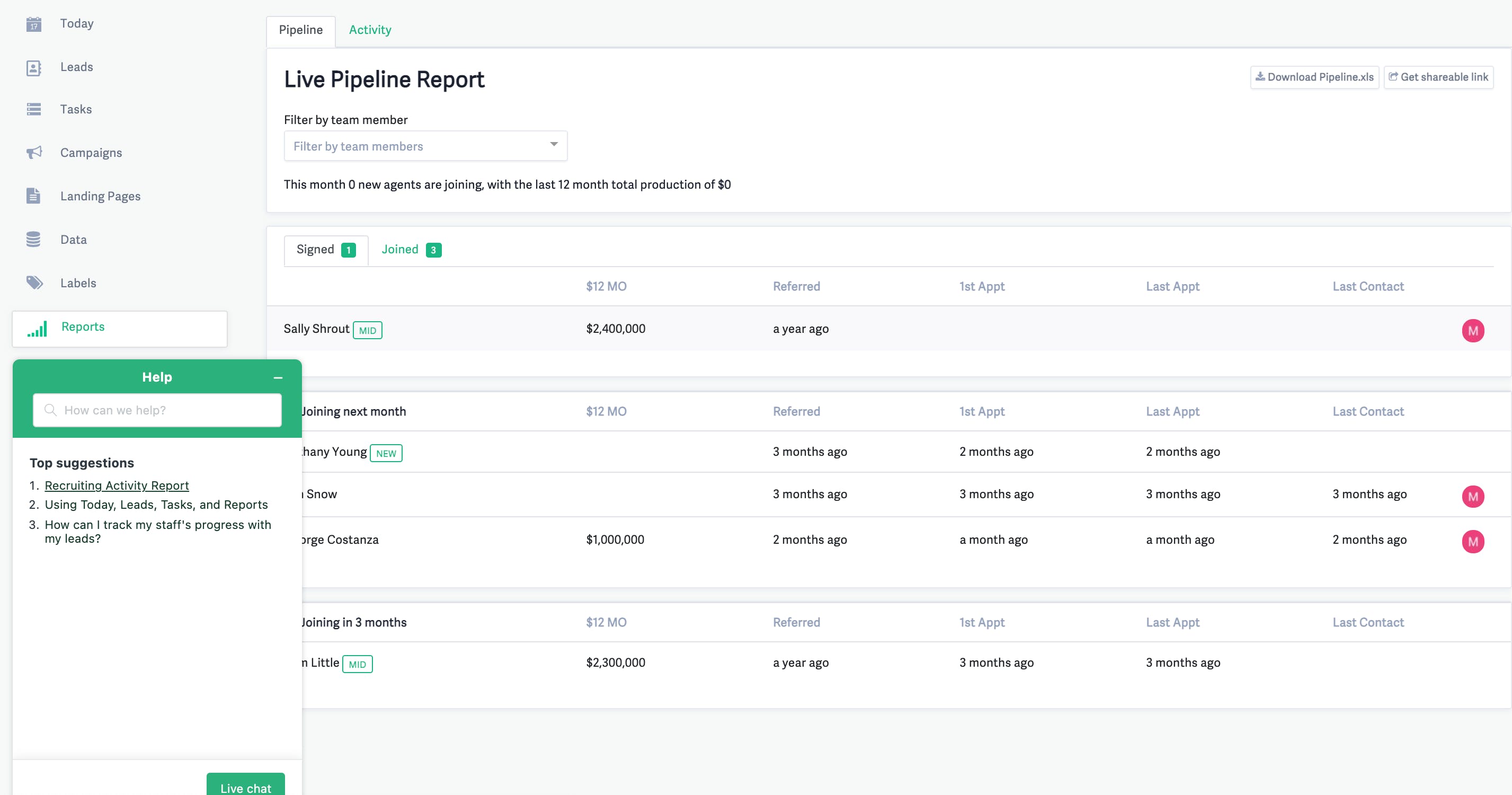Image resolution: width=1512 pixels, height=795 pixels.
Task: Open Sally Shrout's lead row
Action: tap(888, 329)
